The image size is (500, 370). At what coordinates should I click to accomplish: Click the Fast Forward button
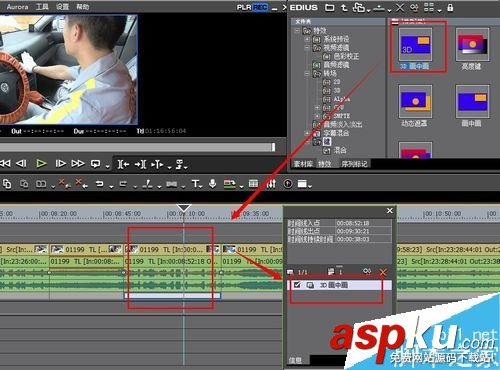coord(78,163)
